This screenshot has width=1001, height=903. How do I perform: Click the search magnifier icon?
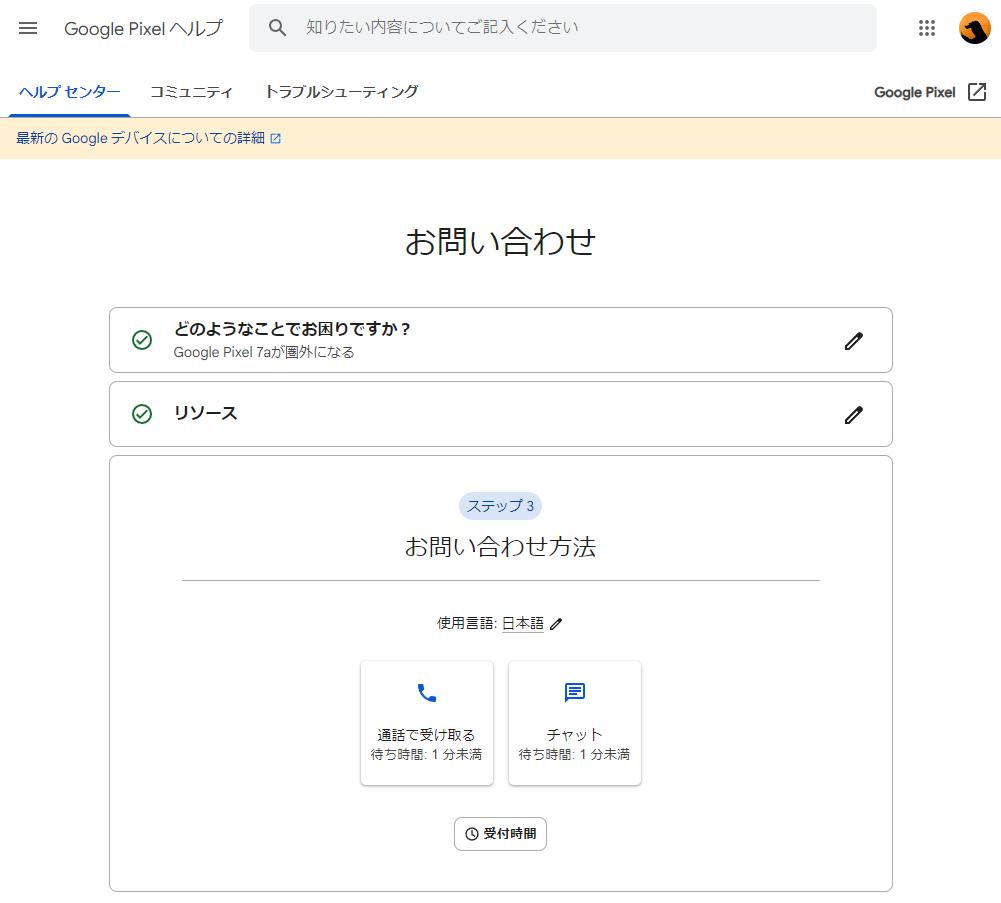pos(277,28)
